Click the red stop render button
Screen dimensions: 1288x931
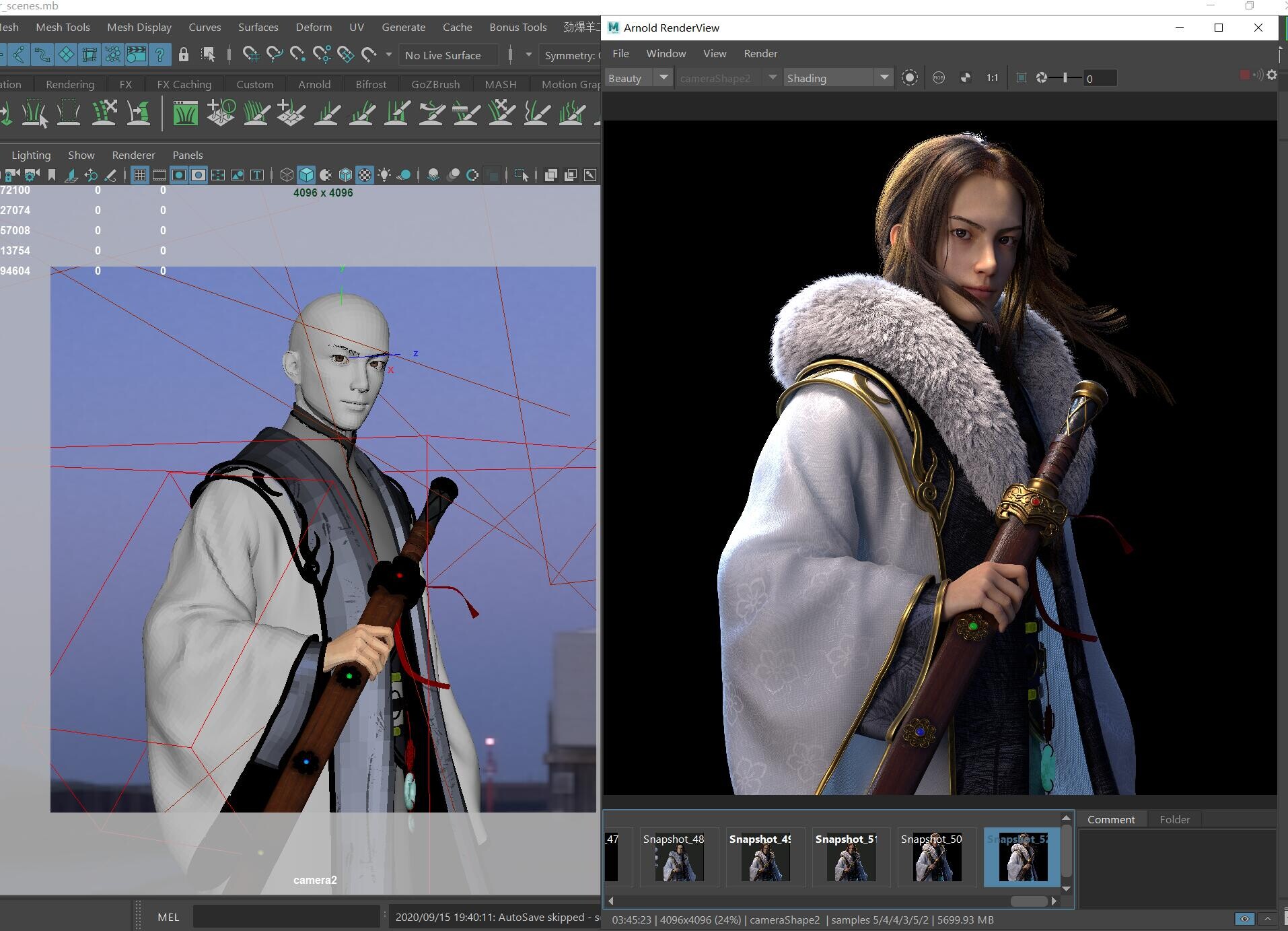pos(1245,75)
